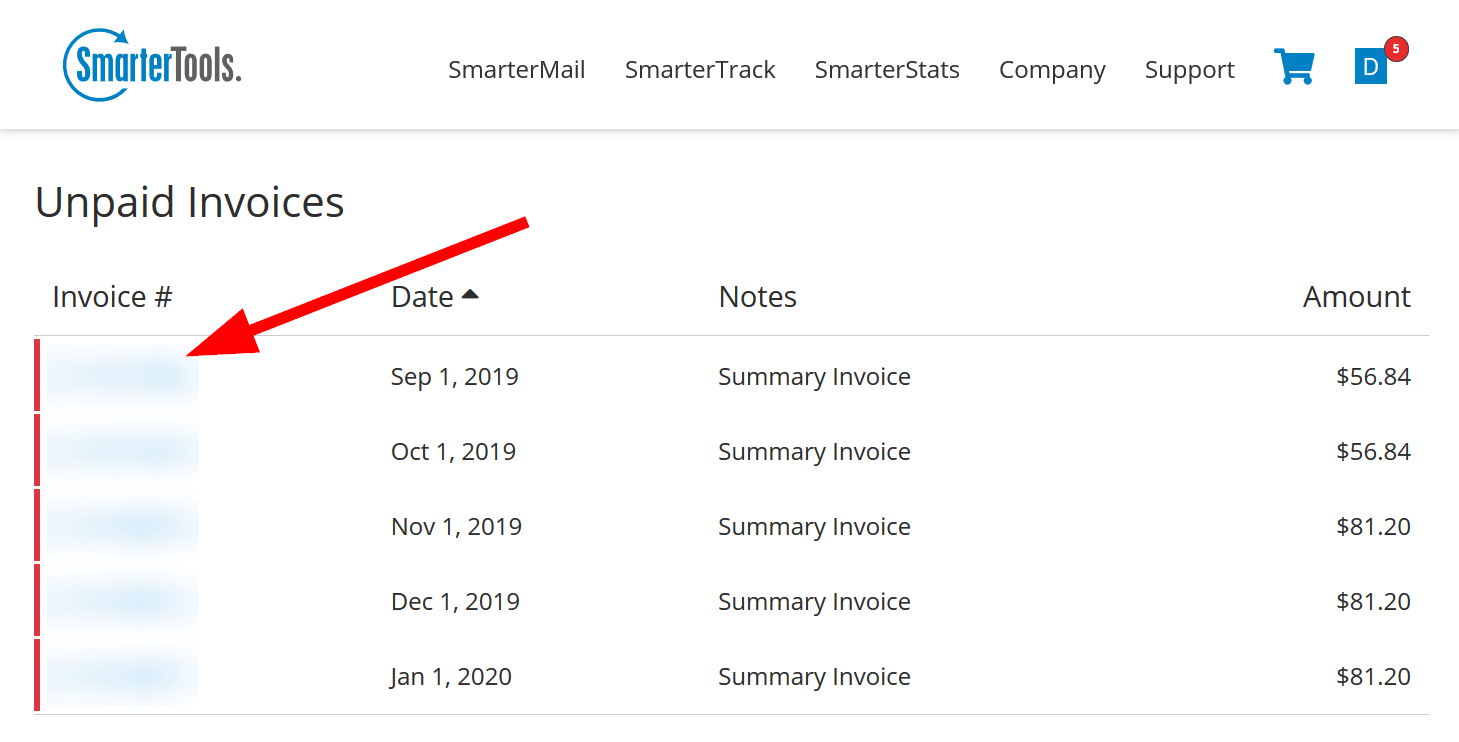
Task: Open the blurred invoice number for Jan 1, 2020
Action: [x=122, y=676]
